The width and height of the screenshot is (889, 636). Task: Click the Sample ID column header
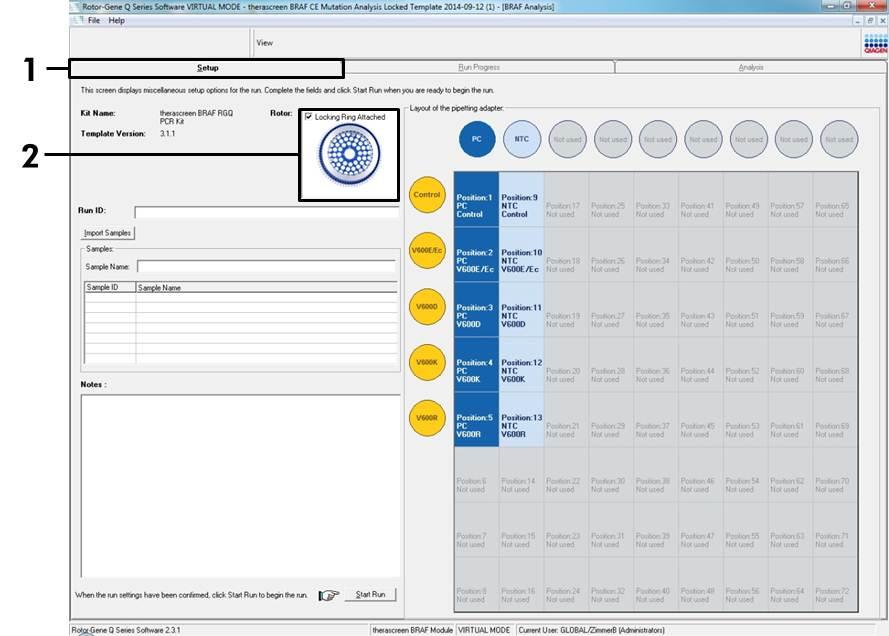(x=110, y=287)
